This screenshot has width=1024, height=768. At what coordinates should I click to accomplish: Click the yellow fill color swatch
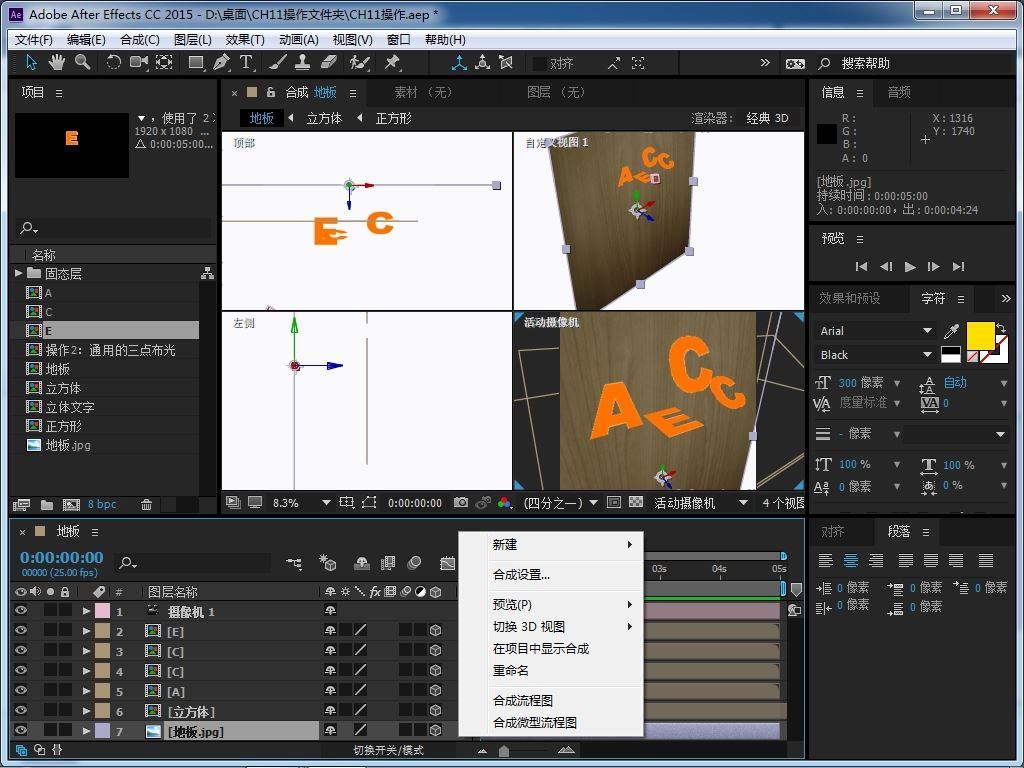(980, 336)
